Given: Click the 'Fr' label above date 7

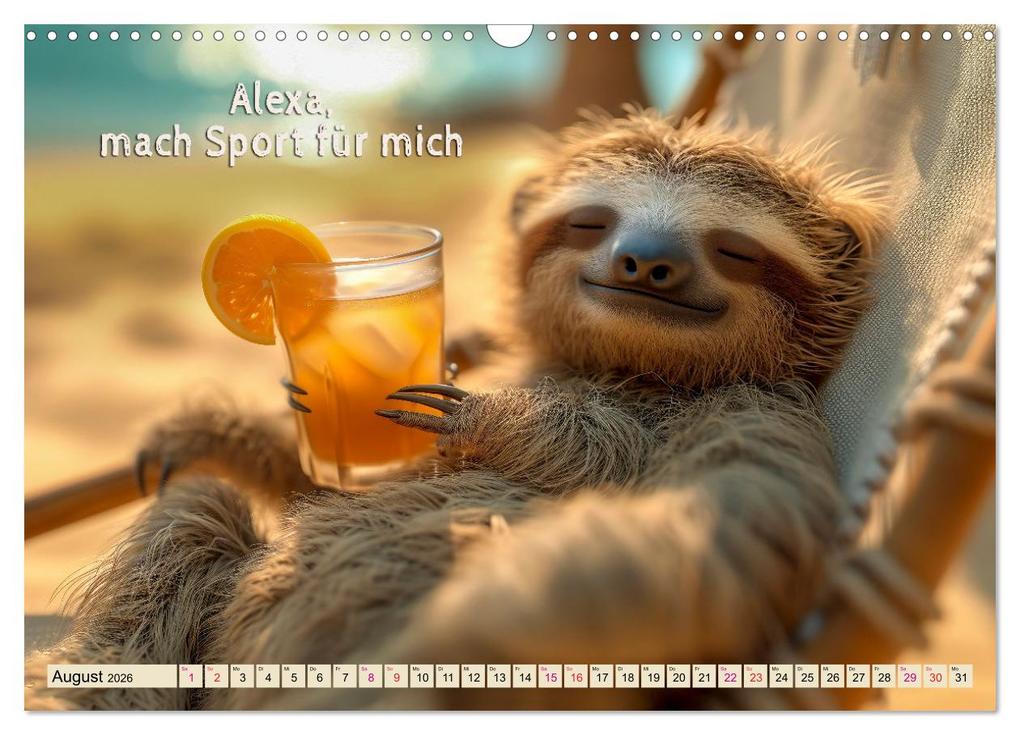Looking at the screenshot, I should [x=336, y=667].
